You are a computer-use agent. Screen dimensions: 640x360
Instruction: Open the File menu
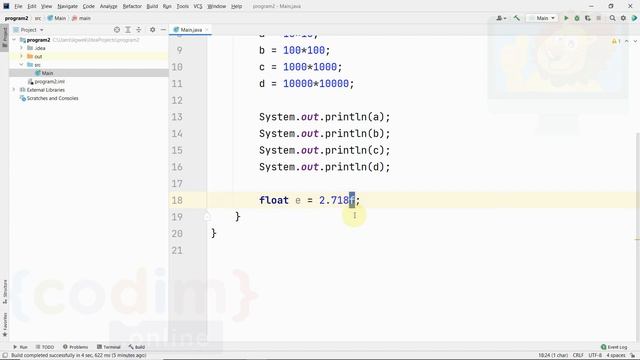click(18, 7)
